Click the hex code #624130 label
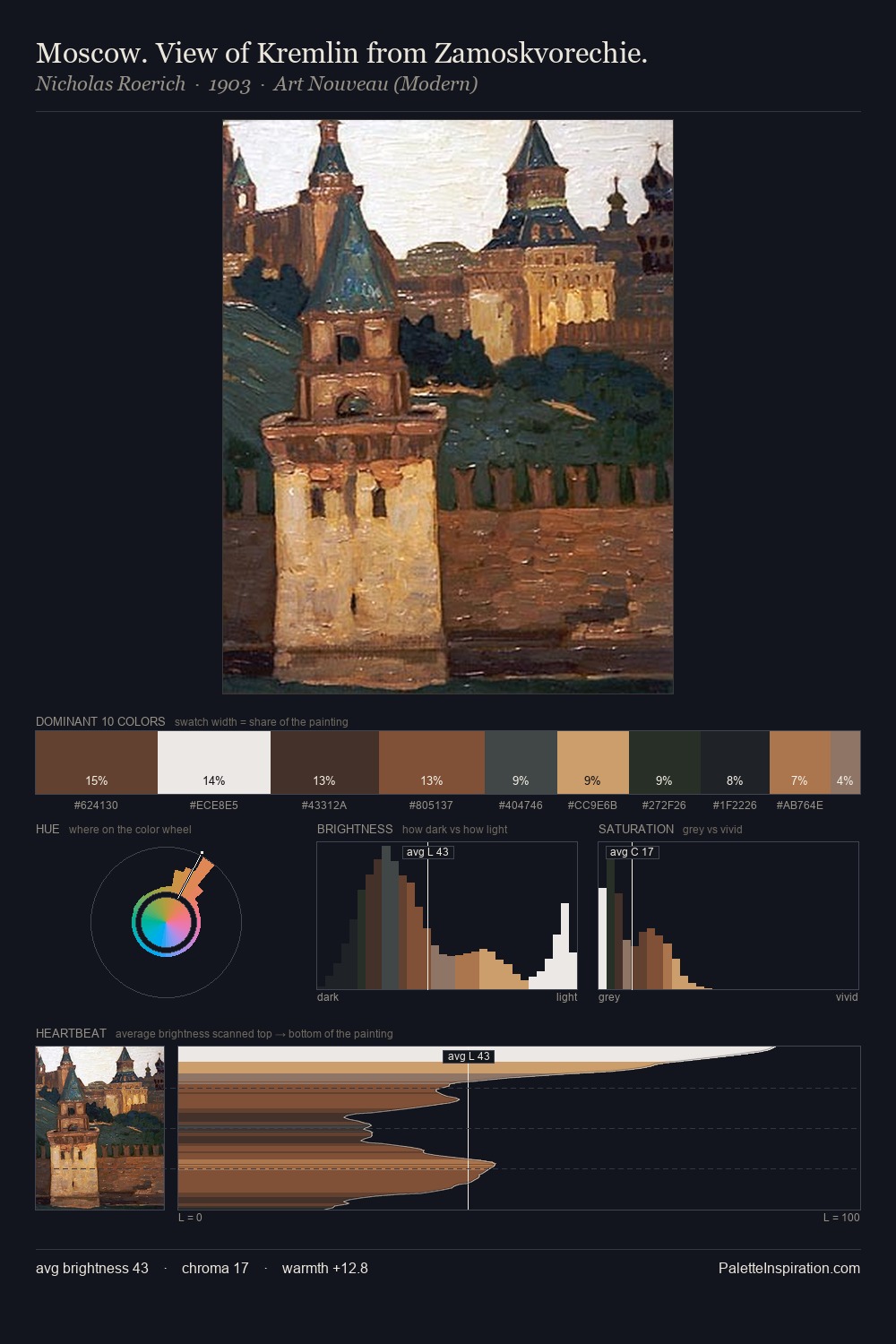This screenshot has height=1344, width=896. pyautogui.click(x=96, y=806)
